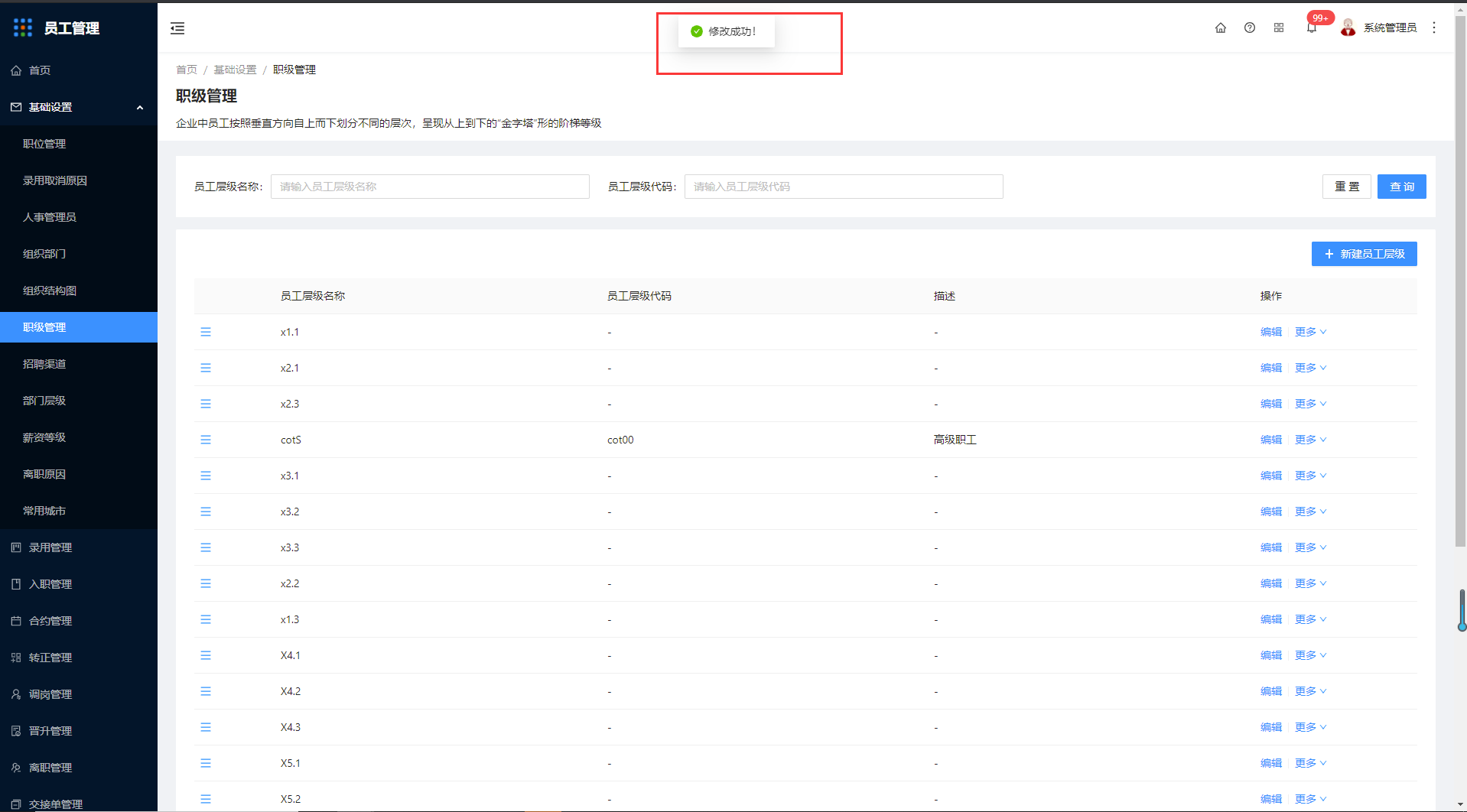Click the 员工管理 app logo grid
Viewport: 1467px width, 812px height.
point(23,28)
